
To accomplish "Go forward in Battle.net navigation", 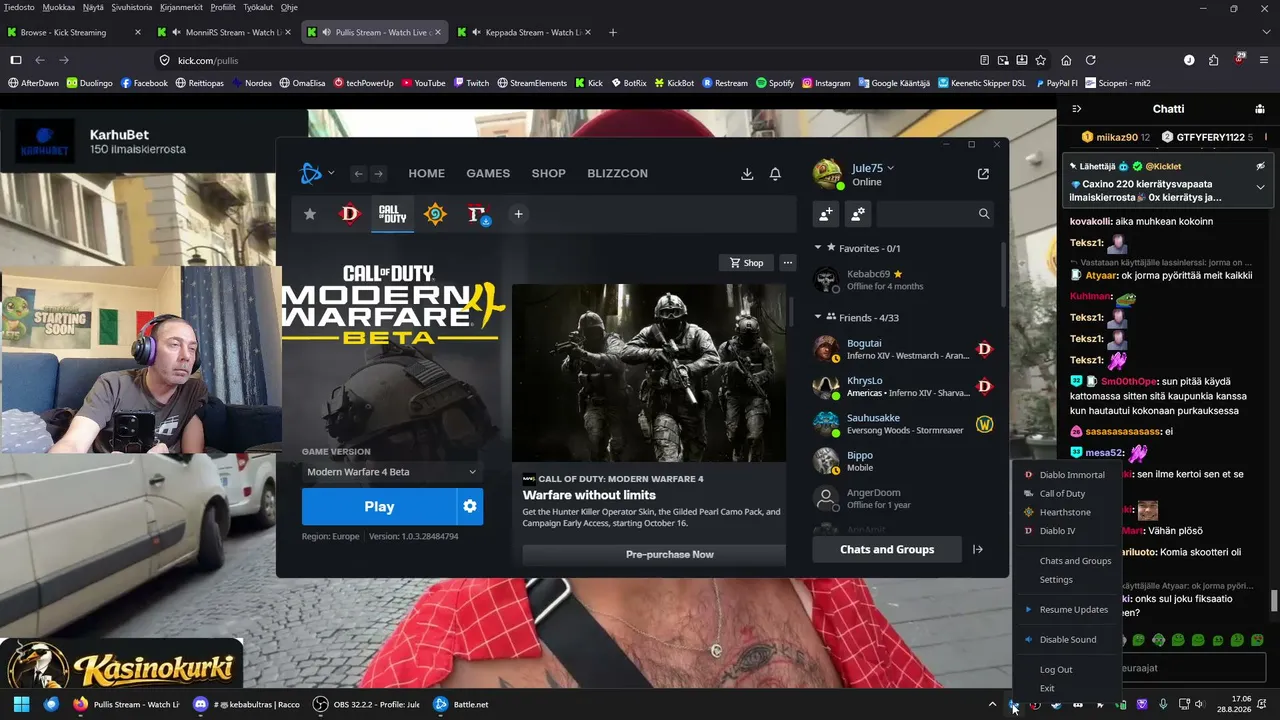I will coord(378,174).
